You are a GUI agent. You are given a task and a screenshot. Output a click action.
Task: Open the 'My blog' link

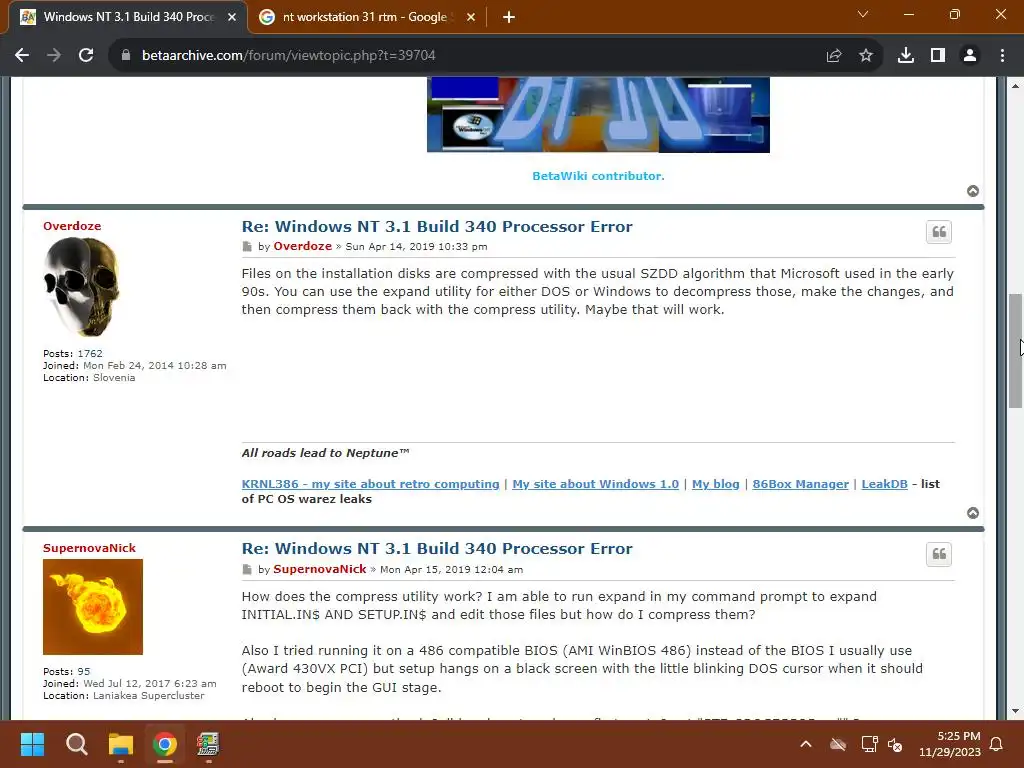[x=716, y=484]
